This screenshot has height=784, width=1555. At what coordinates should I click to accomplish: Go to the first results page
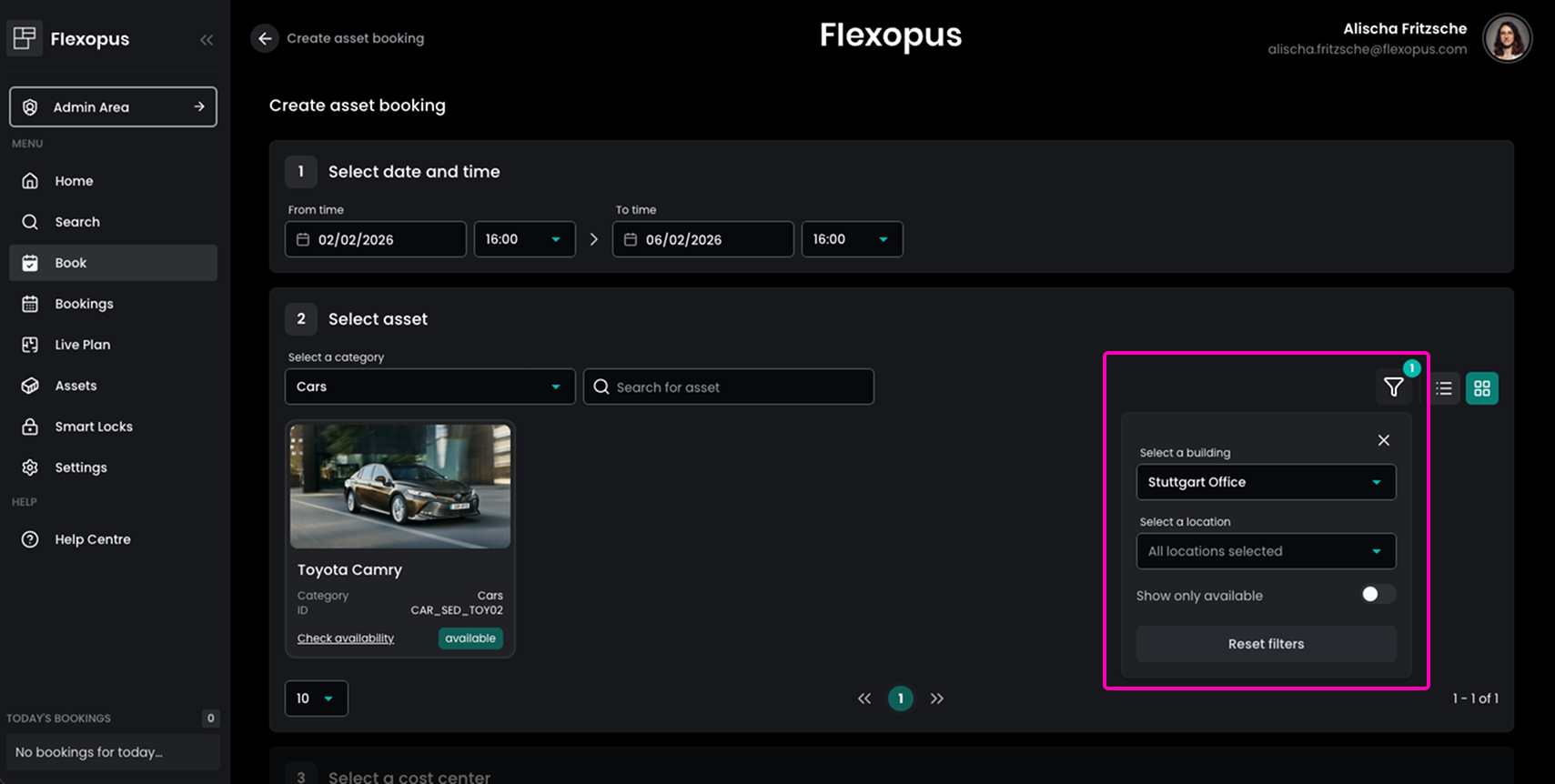point(864,699)
